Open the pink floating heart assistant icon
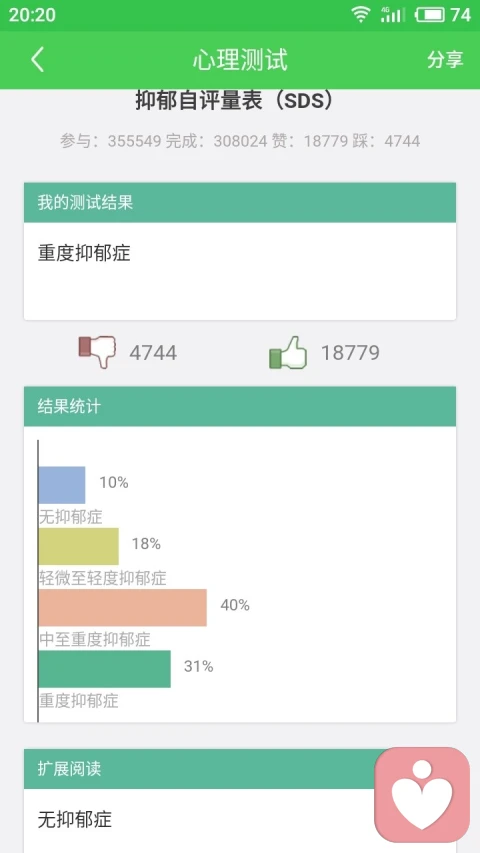 pyautogui.click(x=422, y=794)
